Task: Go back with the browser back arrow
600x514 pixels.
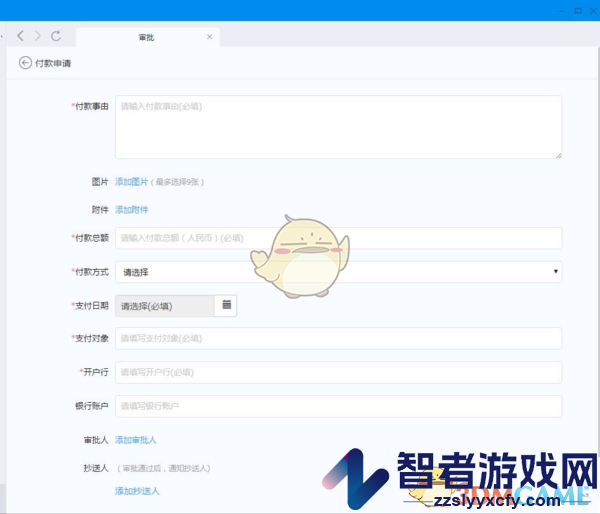Action: 21,36
